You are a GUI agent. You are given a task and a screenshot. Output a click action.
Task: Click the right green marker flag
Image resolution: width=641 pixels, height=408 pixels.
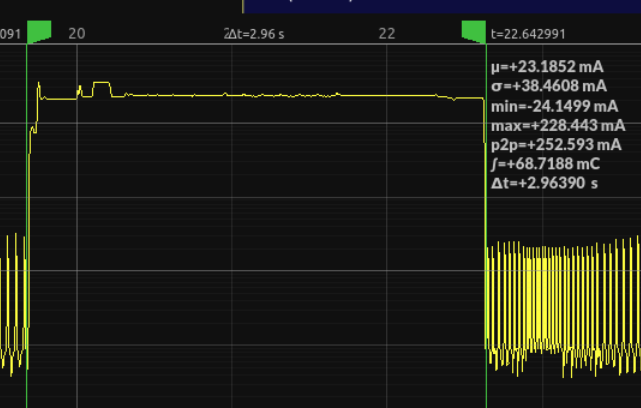pyautogui.click(x=473, y=31)
